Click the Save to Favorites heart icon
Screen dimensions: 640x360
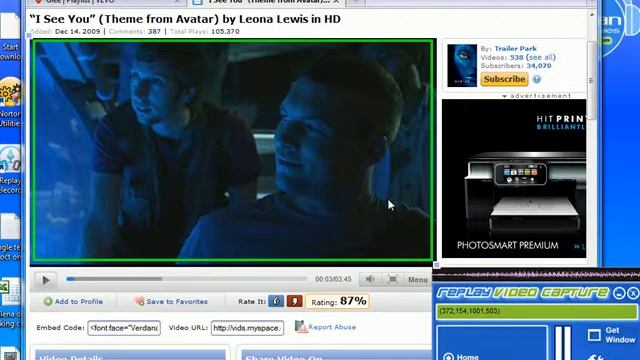coord(140,302)
